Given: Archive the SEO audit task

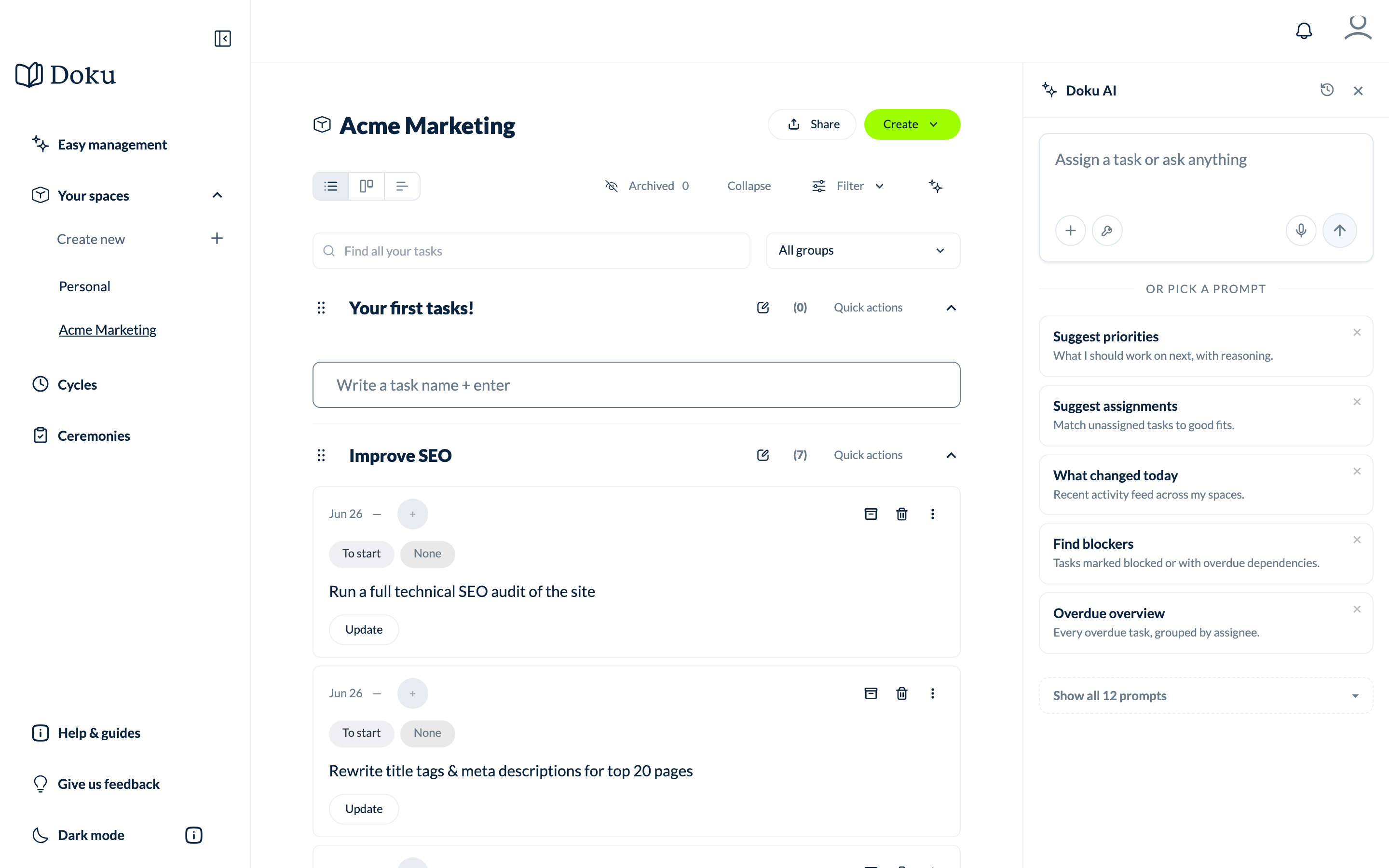Looking at the screenshot, I should (871, 514).
